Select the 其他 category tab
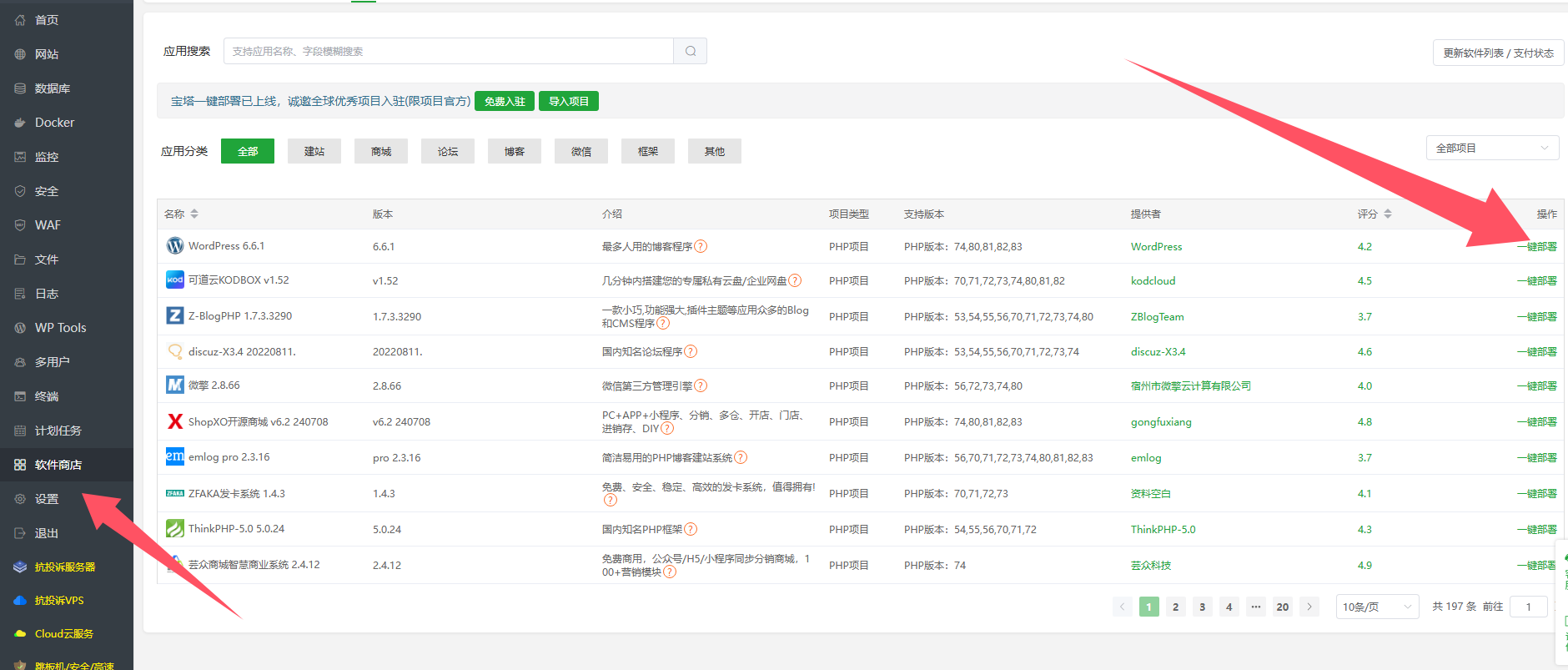The width and height of the screenshot is (1568, 670). pyautogui.click(x=715, y=151)
